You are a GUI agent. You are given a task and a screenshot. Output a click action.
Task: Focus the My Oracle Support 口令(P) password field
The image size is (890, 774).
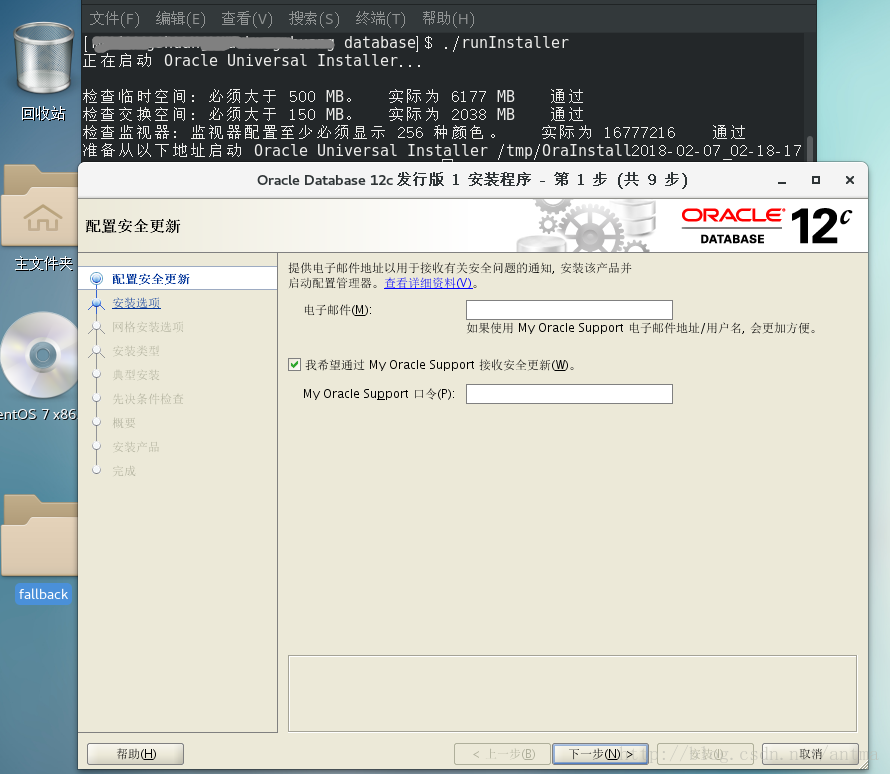569,394
